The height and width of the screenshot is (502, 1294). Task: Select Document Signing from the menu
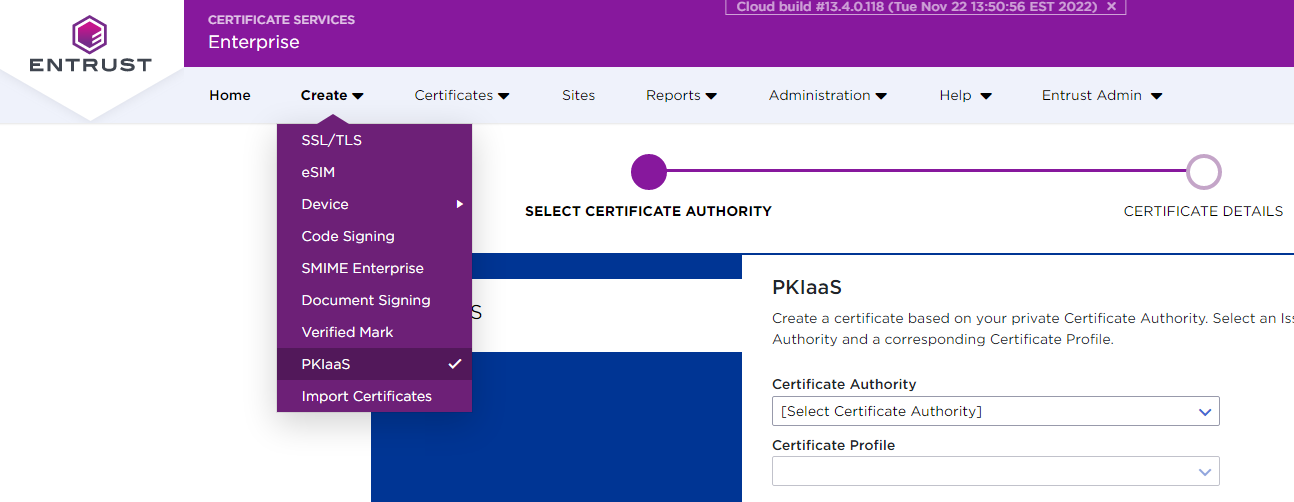(x=366, y=300)
